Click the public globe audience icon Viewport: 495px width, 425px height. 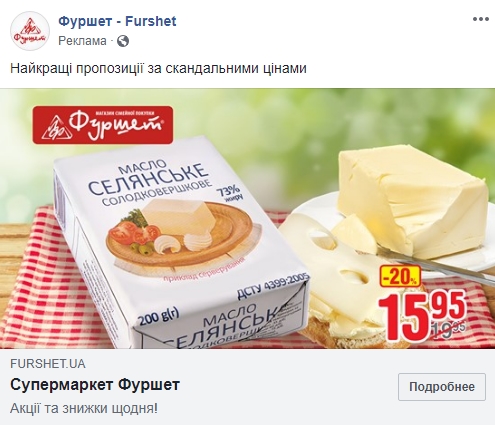123,41
